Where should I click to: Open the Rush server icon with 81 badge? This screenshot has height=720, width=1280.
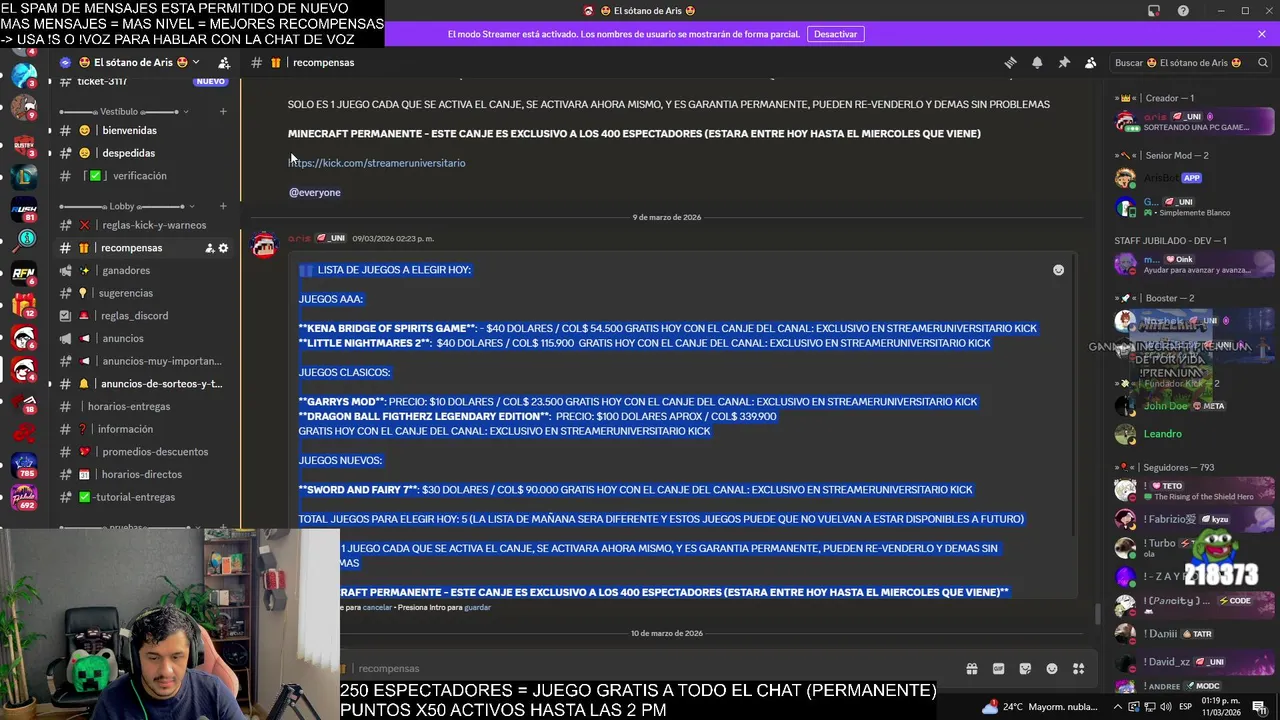[24, 209]
